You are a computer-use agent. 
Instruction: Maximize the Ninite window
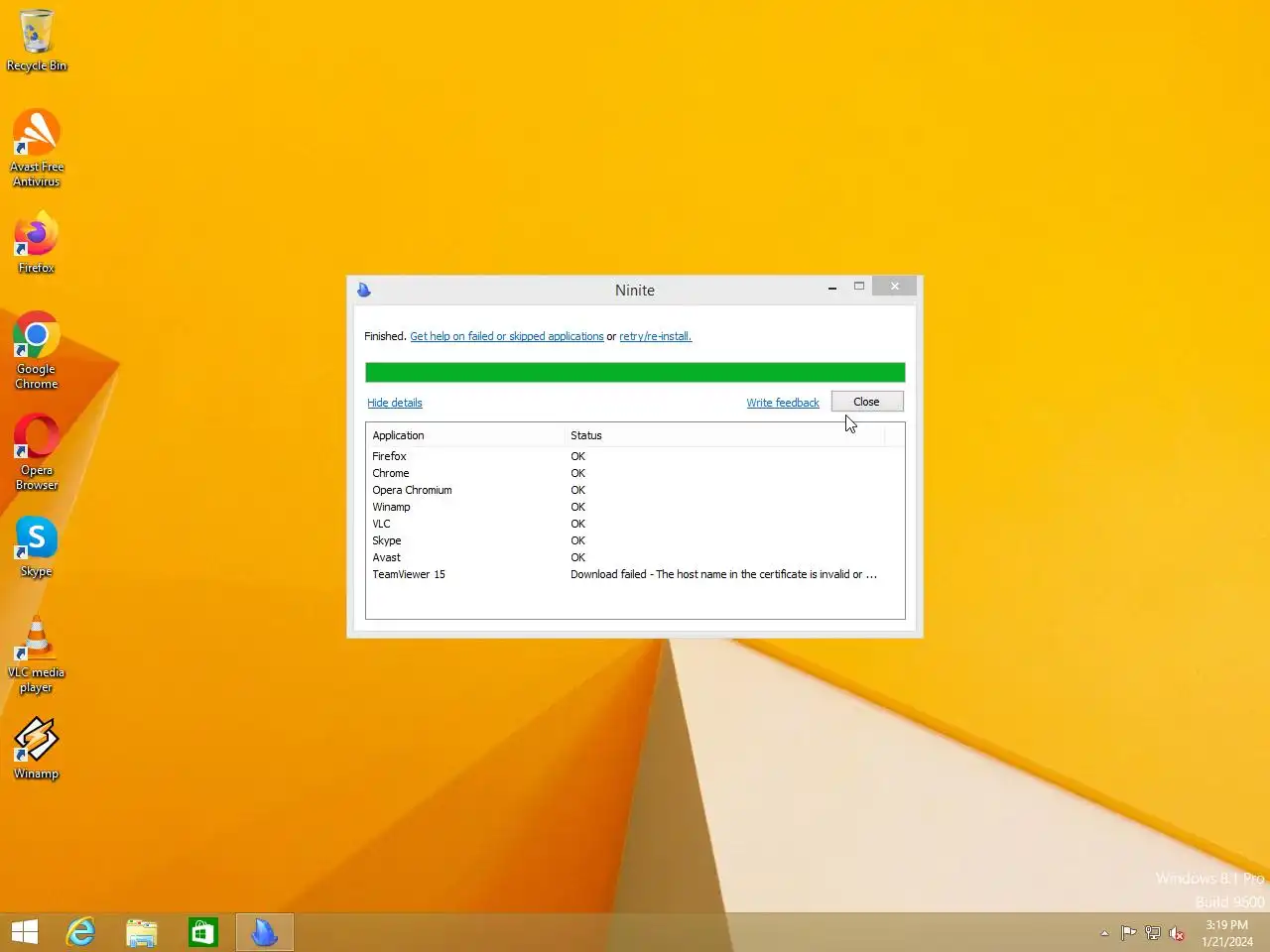pyautogui.click(x=859, y=287)
